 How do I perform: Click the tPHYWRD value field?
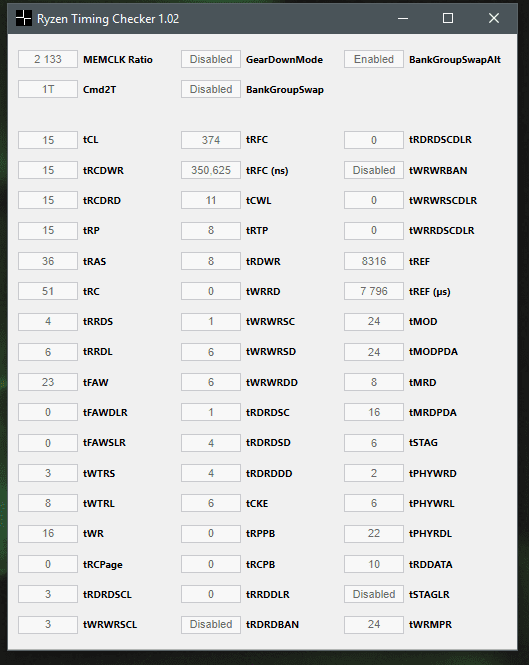(x=374, y=473)
